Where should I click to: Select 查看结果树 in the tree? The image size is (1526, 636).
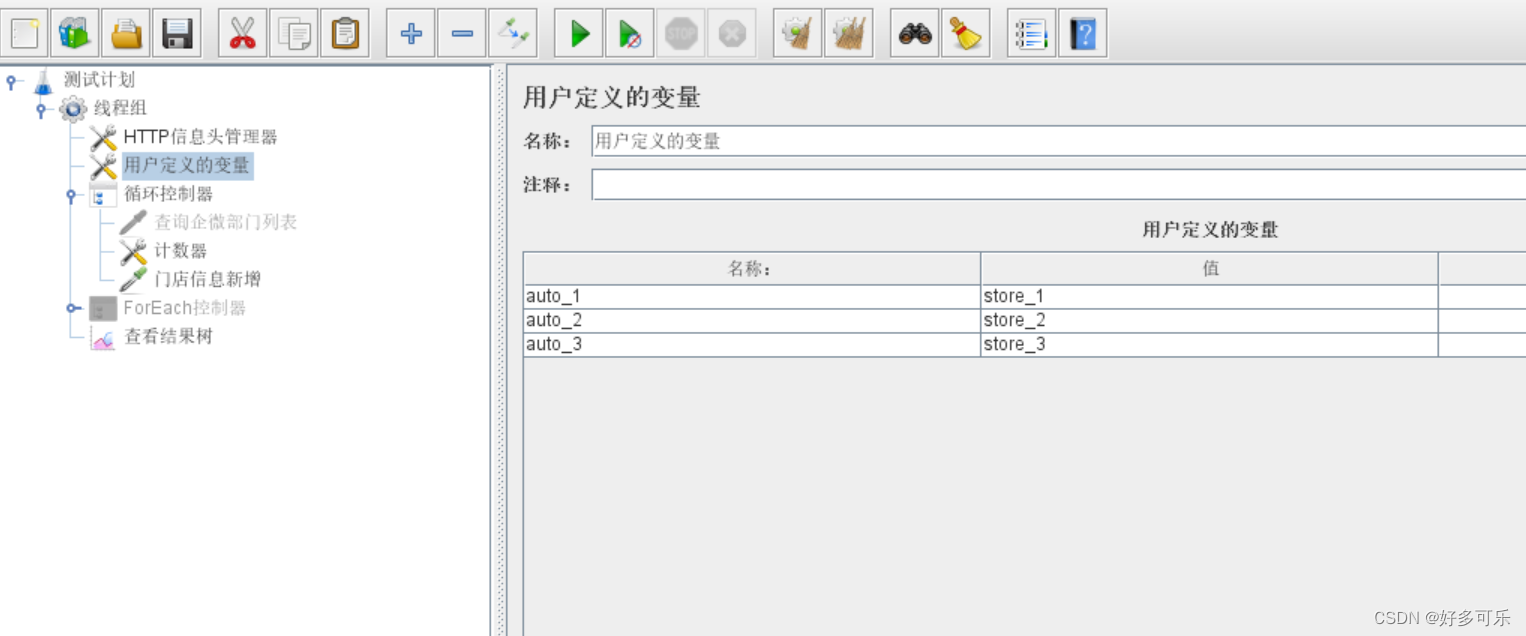click(x=169, y=337)
